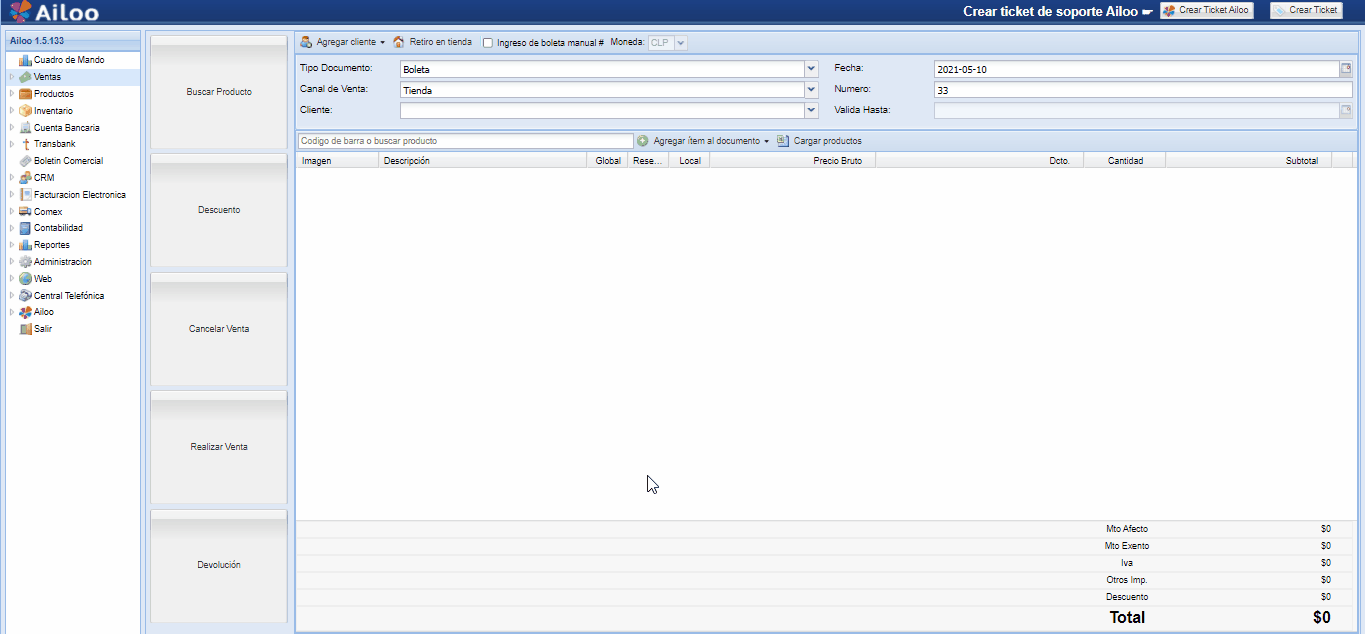Click the Descripción column header
Image resolution: width=1365 pixels, height=634 pixels.
click(482, 161)
